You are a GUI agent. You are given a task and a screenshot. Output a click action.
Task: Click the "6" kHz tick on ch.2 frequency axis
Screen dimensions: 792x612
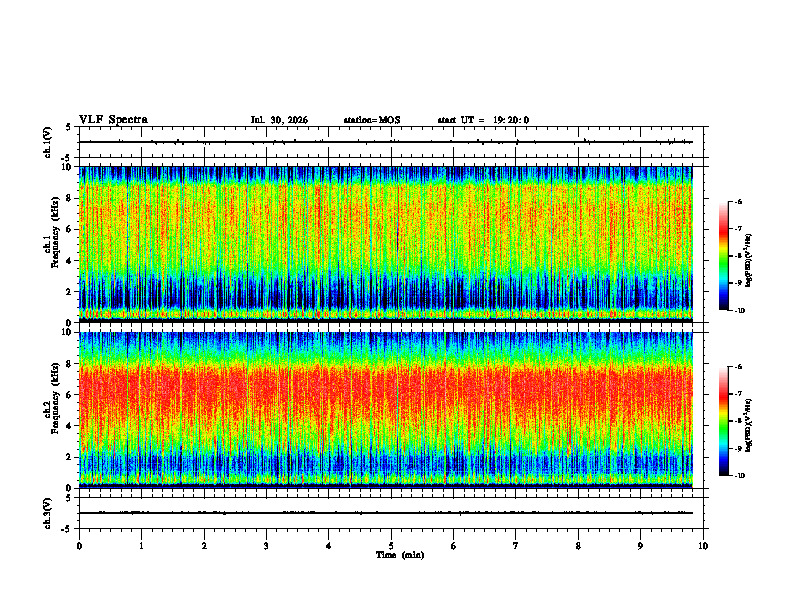(x=70, y=395)
